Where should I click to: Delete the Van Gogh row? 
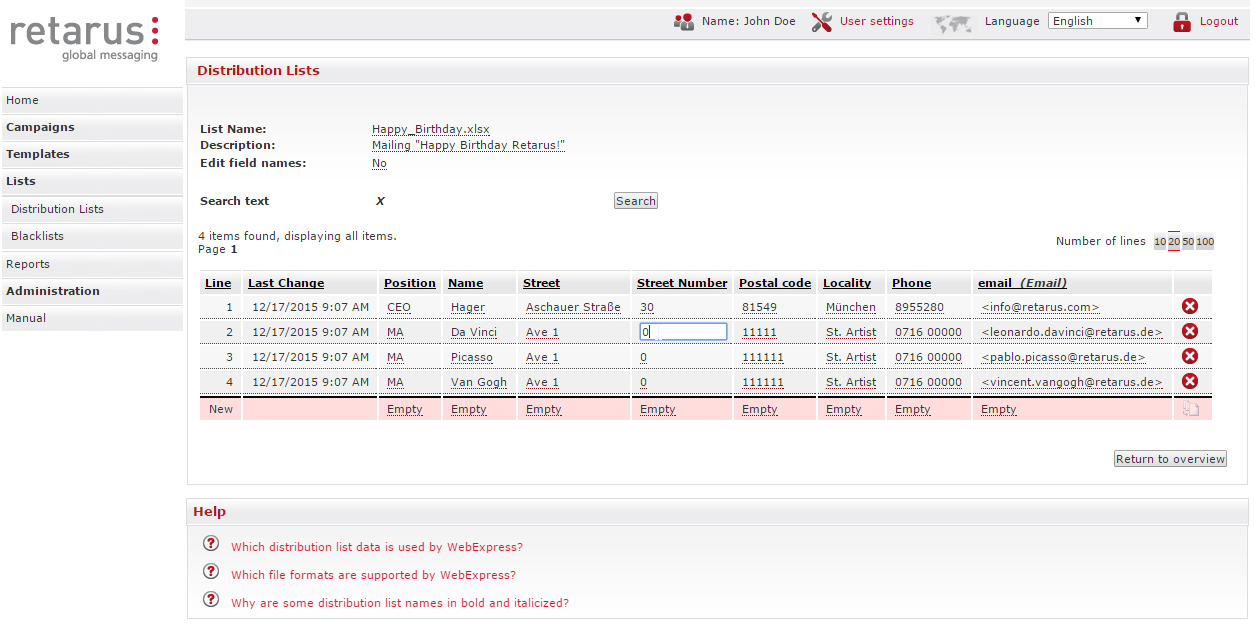[1190, 382]
